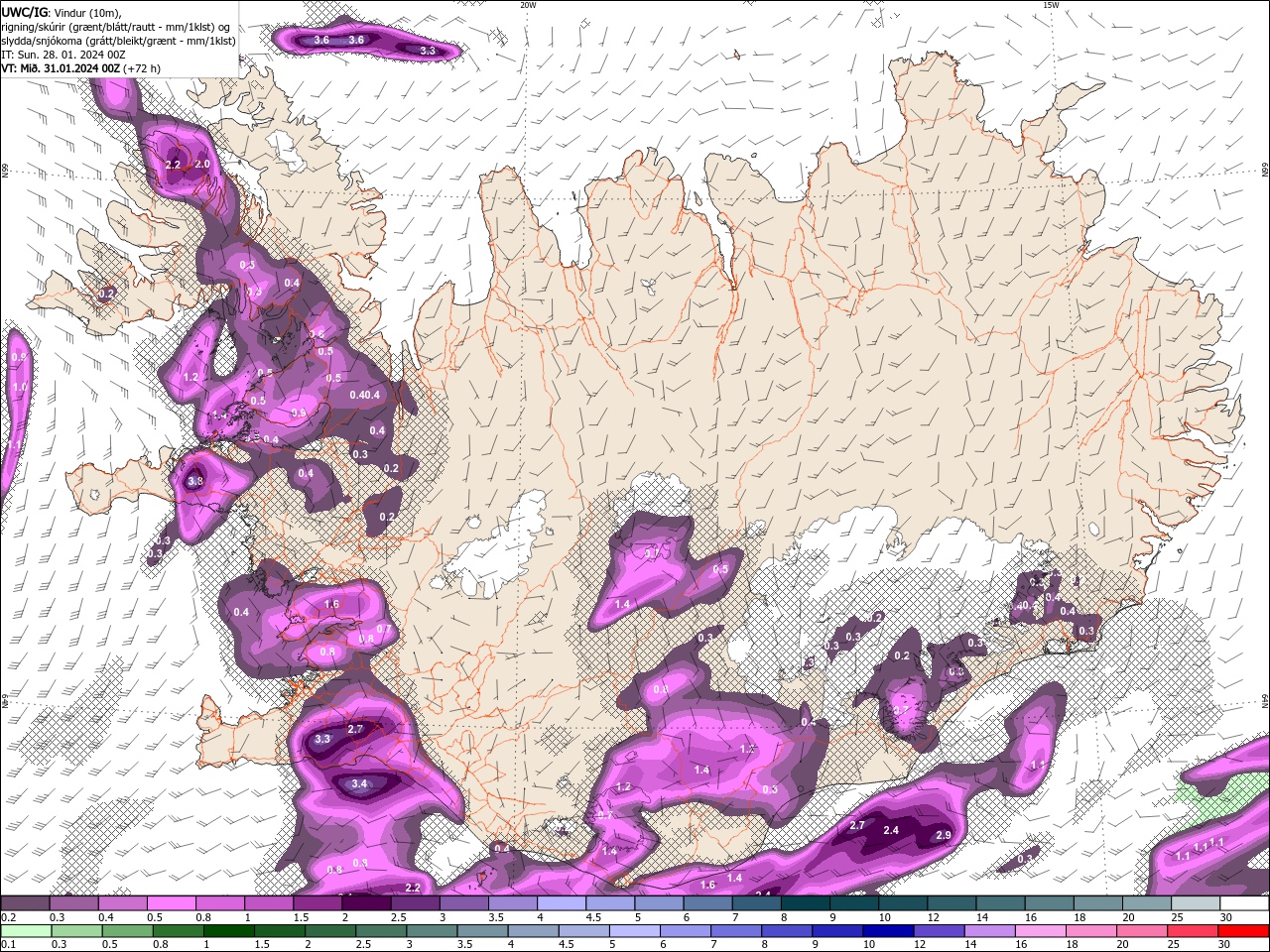1270x952 pixels.
Task: Select the medium green 0.5 swatch, green-to-red scale
Action: coord(126,931)
